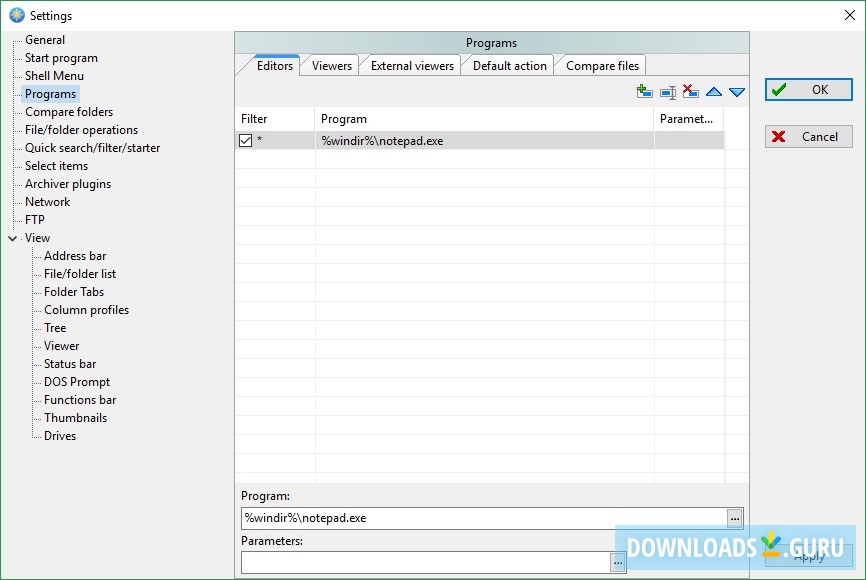Click the green OK checkmark icon

tap(781, 89)
